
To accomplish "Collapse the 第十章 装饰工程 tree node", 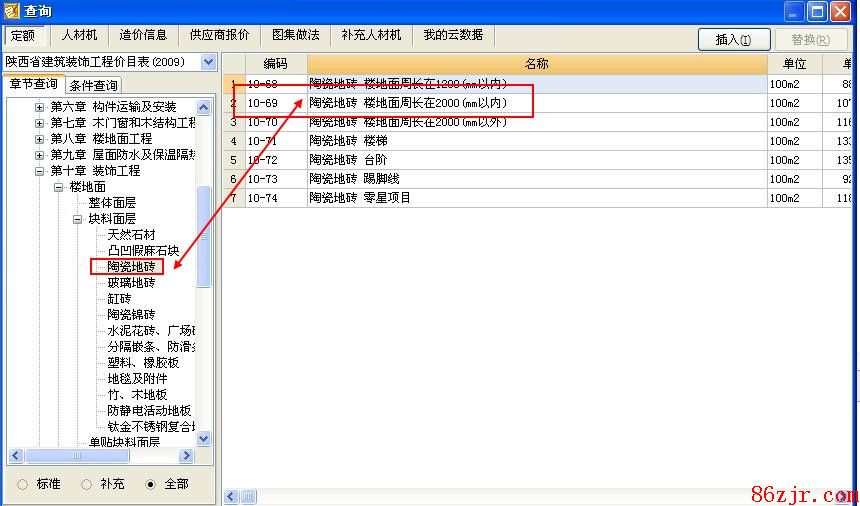I will coord(40,171).
